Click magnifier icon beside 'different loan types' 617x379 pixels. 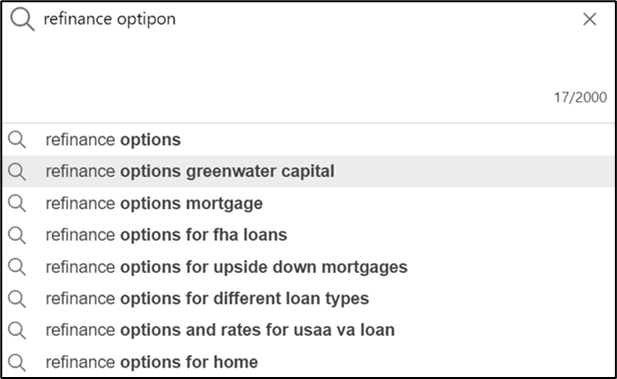tap(17, 298)
